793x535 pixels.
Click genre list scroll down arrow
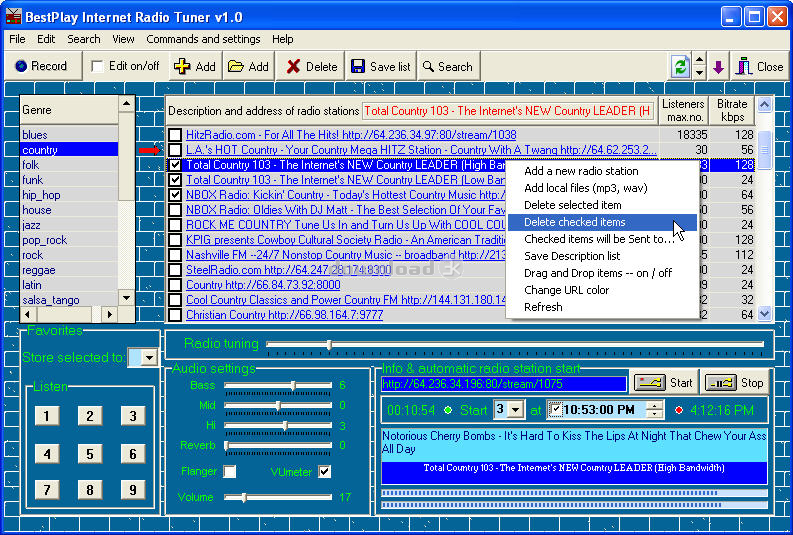coord(126,298)
